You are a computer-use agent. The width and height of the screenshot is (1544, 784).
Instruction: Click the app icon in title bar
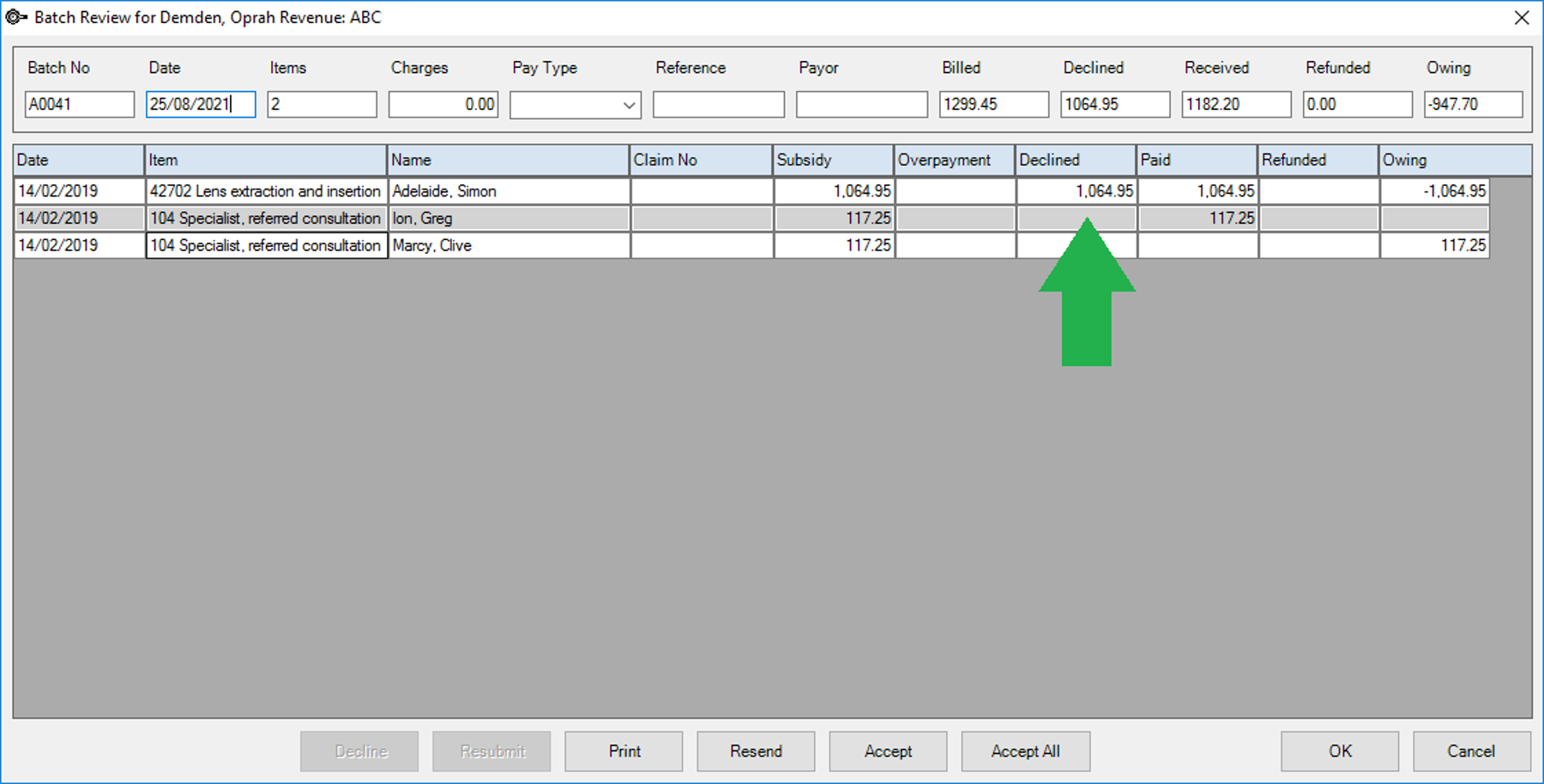point(16,17)
